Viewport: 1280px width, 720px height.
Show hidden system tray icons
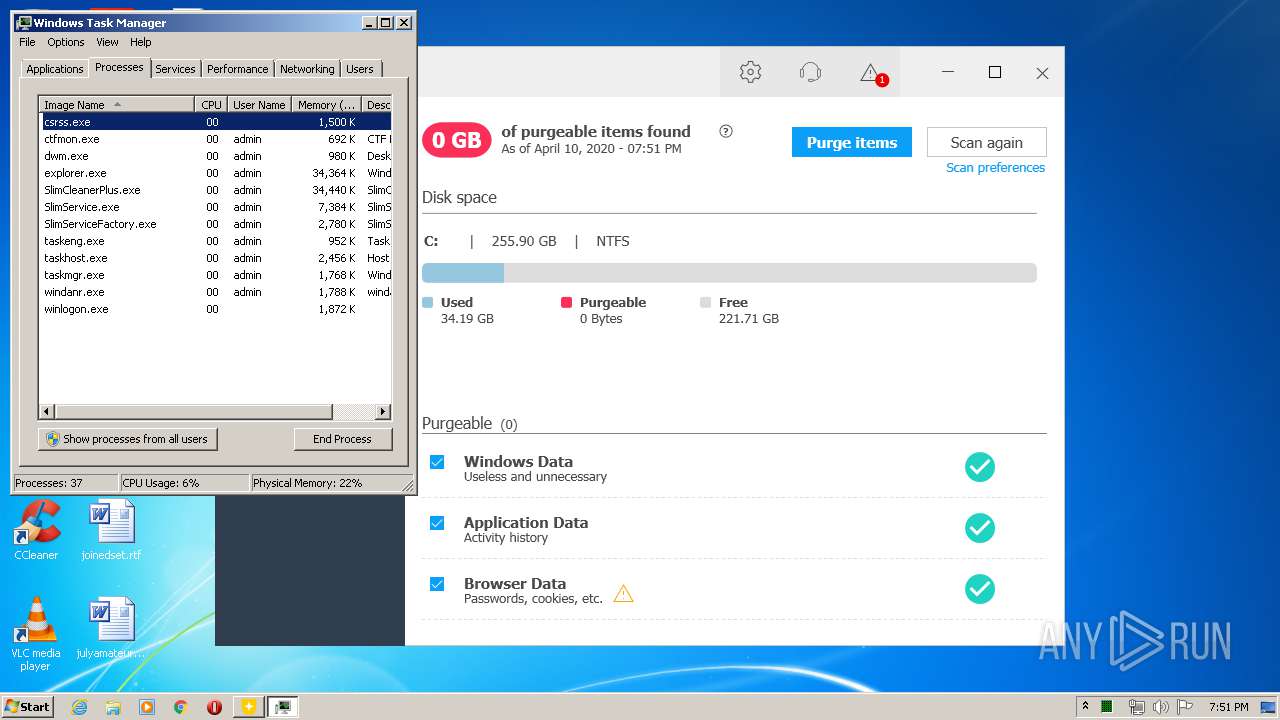pos(1085,706)
